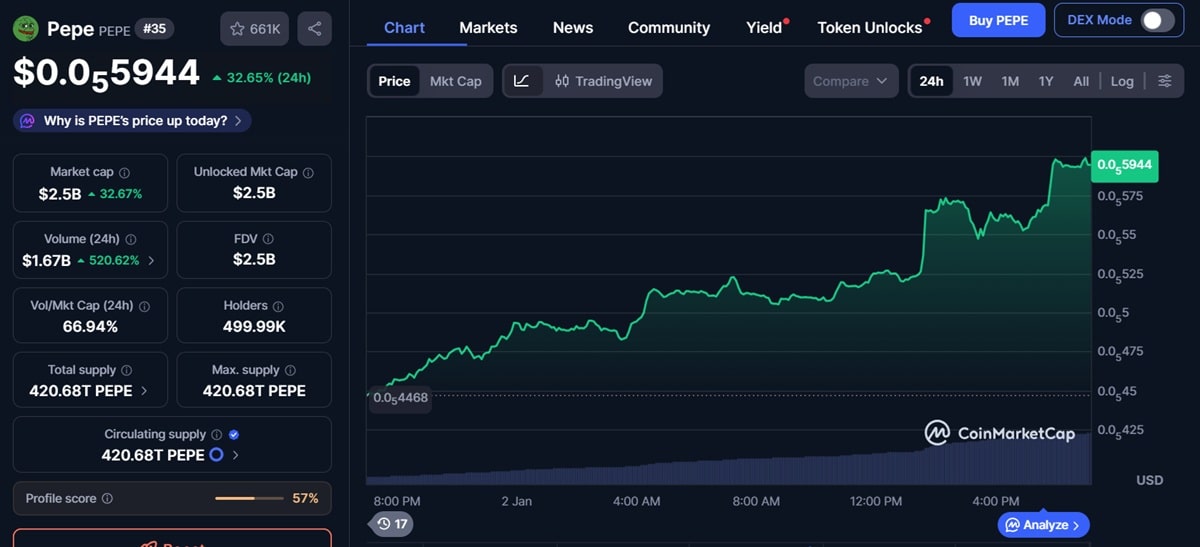This screenshot has width=1200, height=547.
Task: Select the 24h time range
Action: click(931, 81)
